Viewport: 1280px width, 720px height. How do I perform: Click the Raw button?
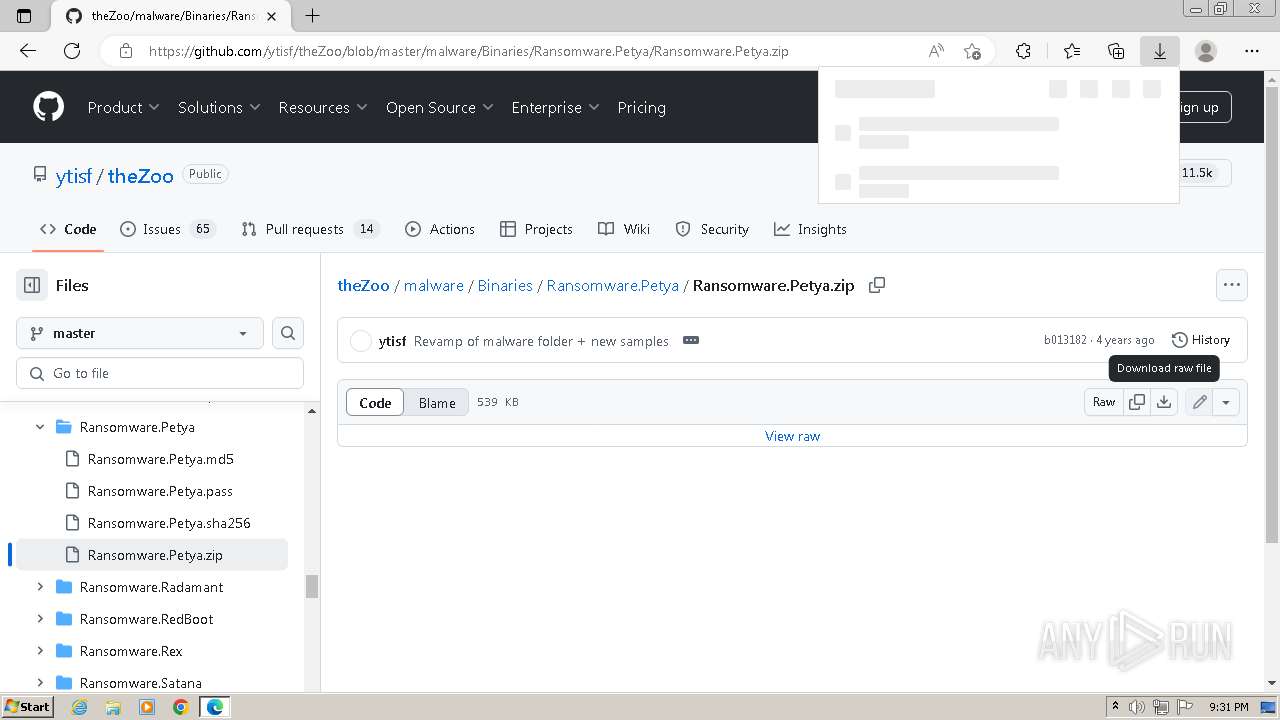1104,402
